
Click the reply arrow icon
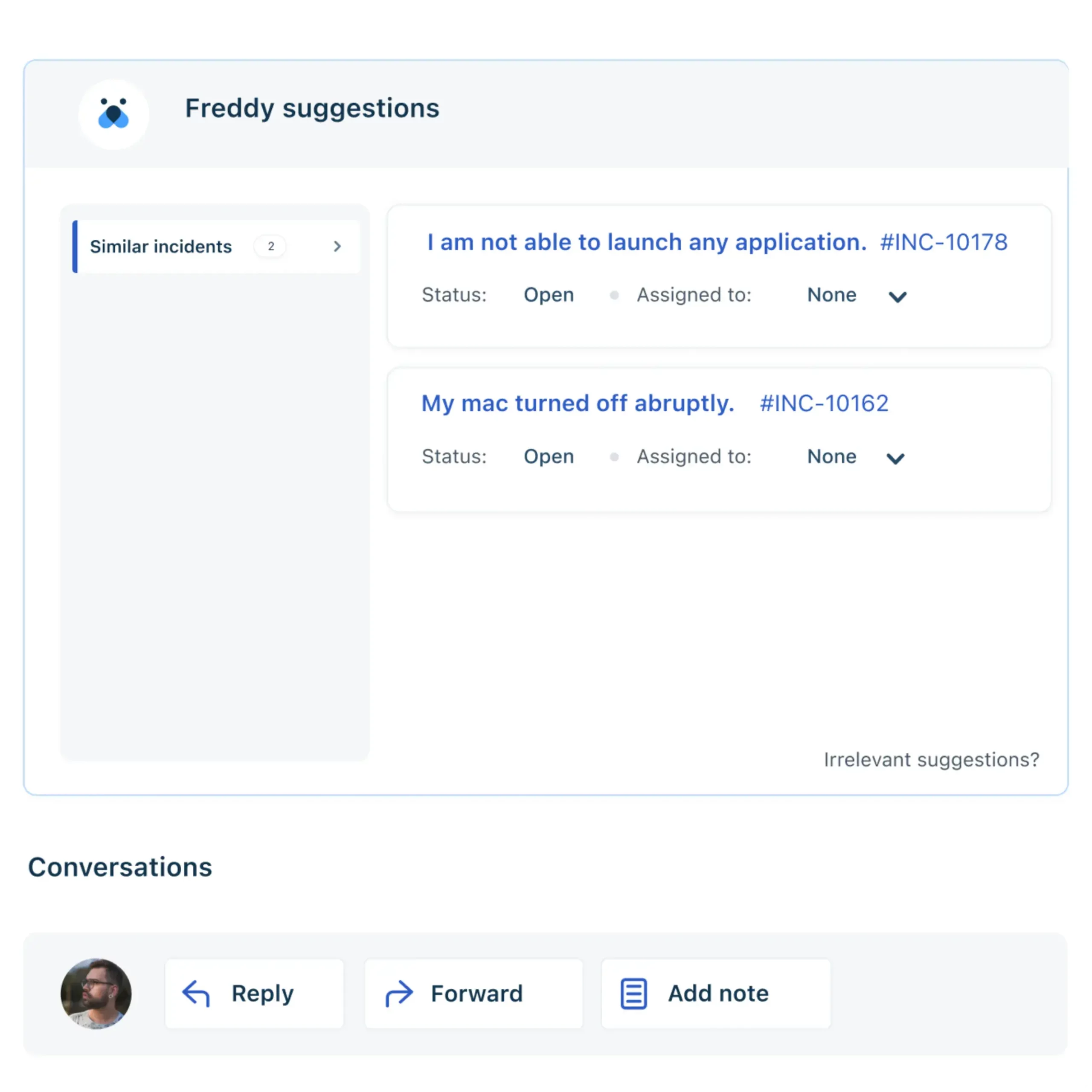196,993
